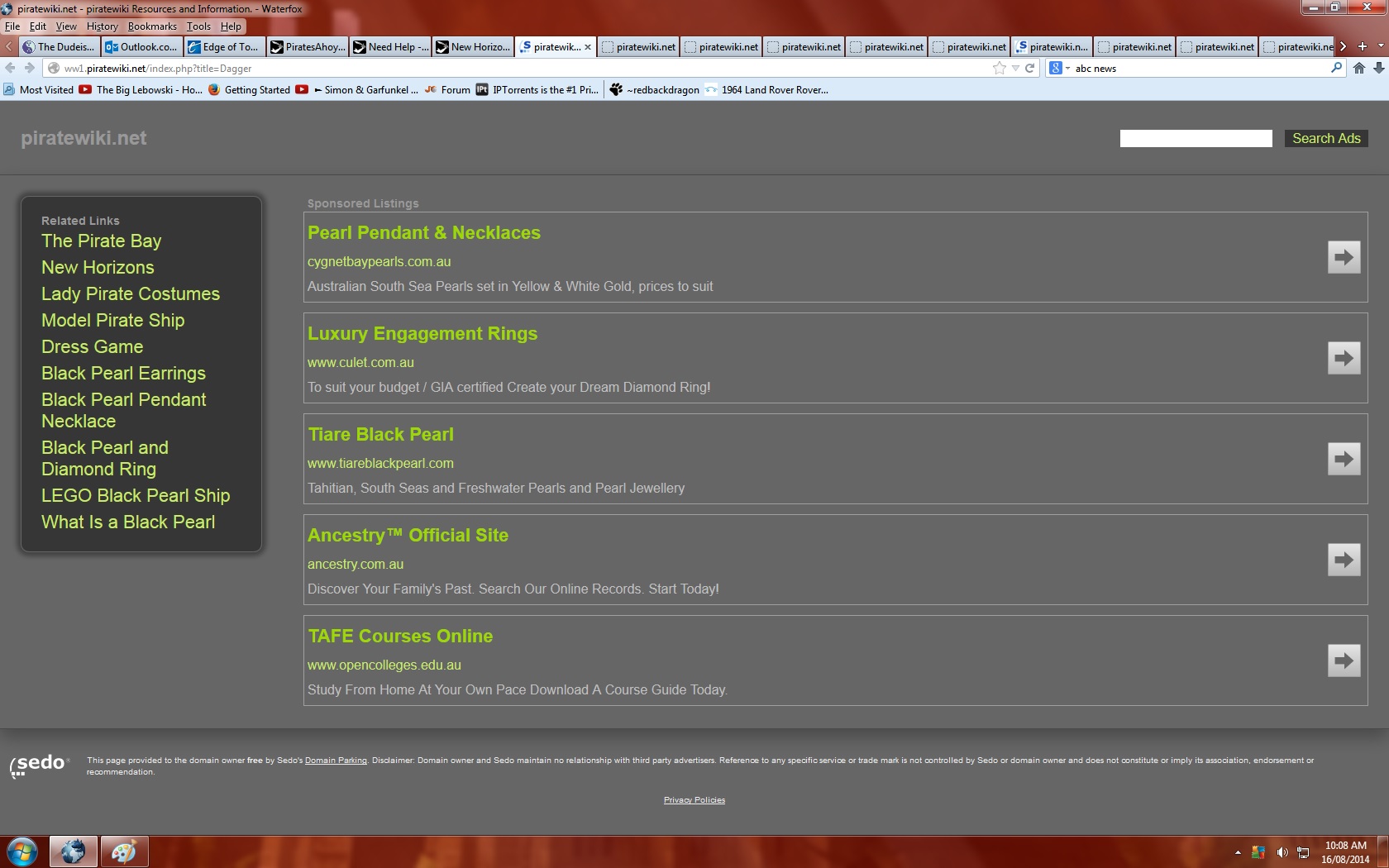Open Model Pirate Ship link
Image resolution: width=1389 pixels, height=868 pixels.
(x=112, y=320)
